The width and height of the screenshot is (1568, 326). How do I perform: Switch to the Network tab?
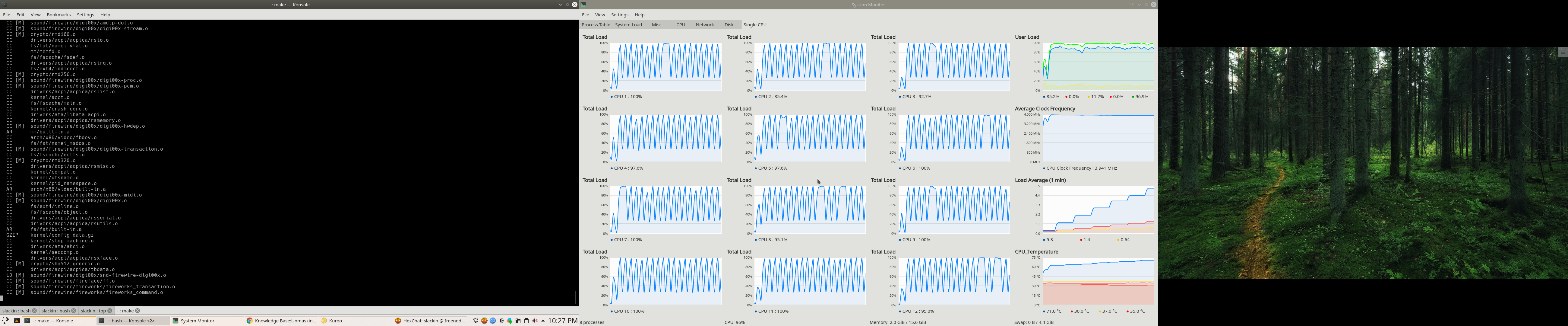pyautogui.click(x=705, y=25)
